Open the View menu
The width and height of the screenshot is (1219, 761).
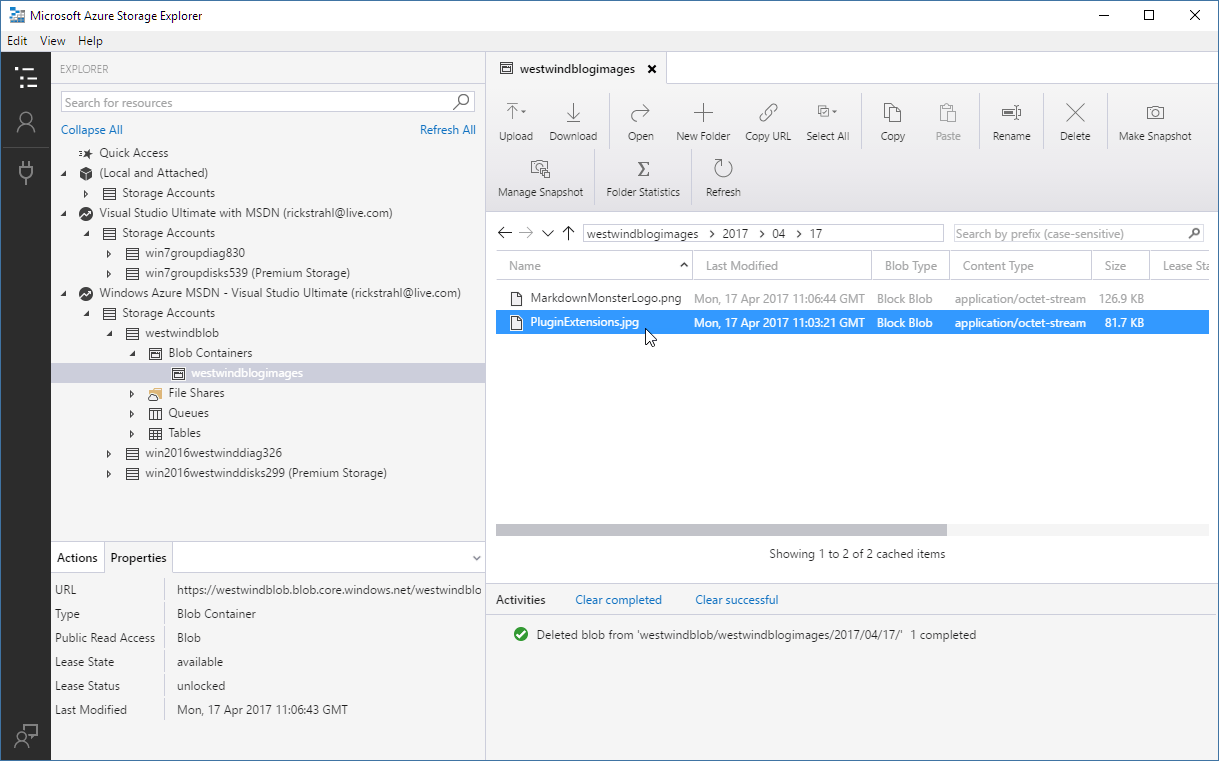click(53, 41)
